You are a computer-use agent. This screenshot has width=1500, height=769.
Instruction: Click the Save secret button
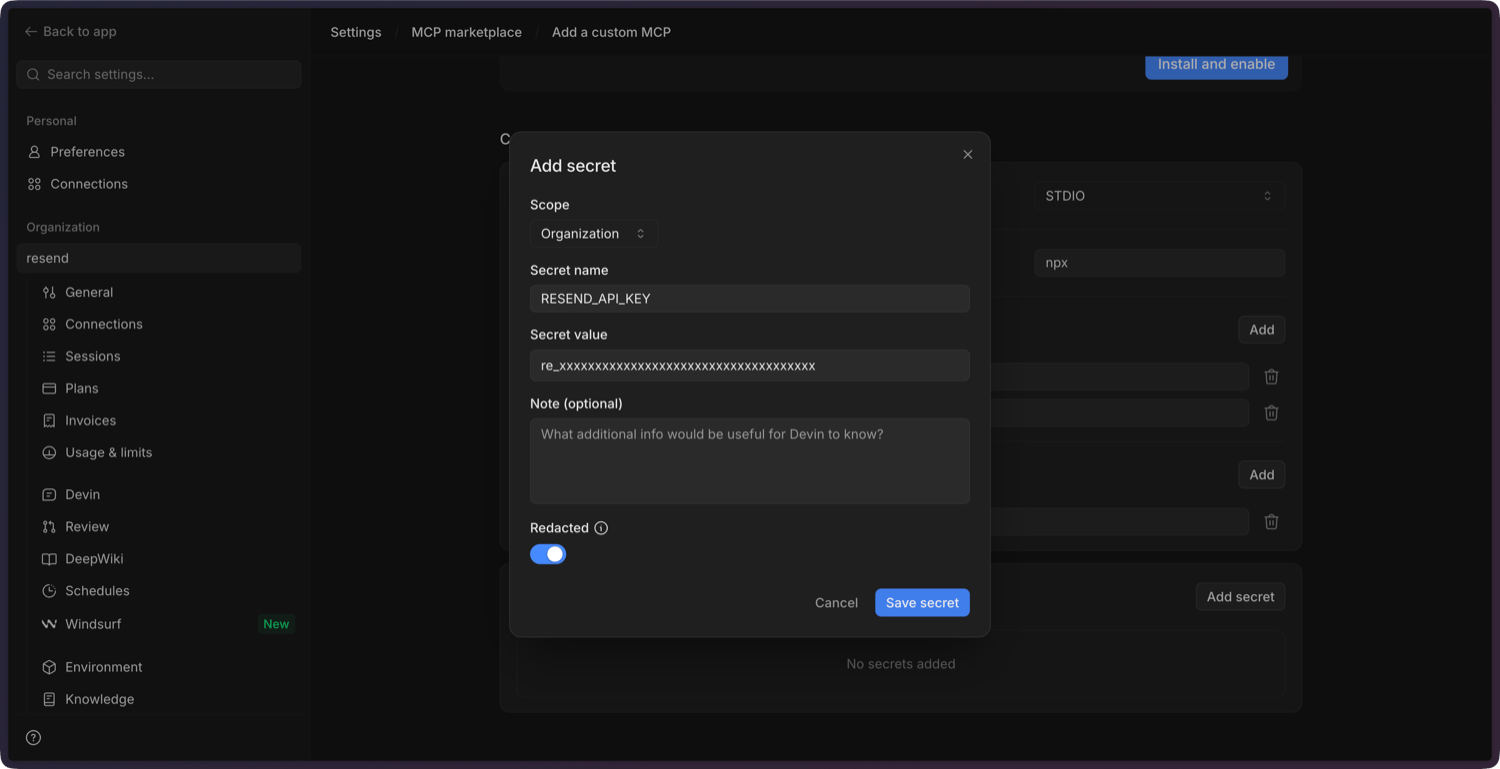coord(922,603)
